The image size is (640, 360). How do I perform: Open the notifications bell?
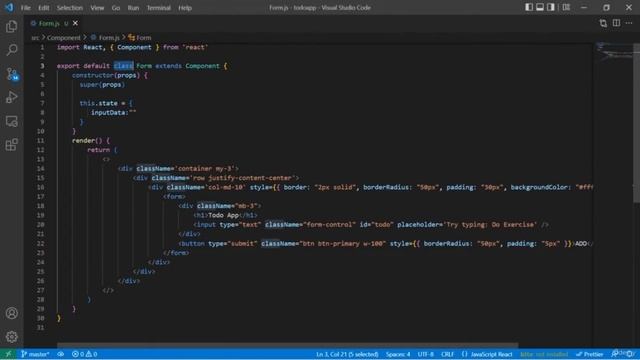(630, 354)
